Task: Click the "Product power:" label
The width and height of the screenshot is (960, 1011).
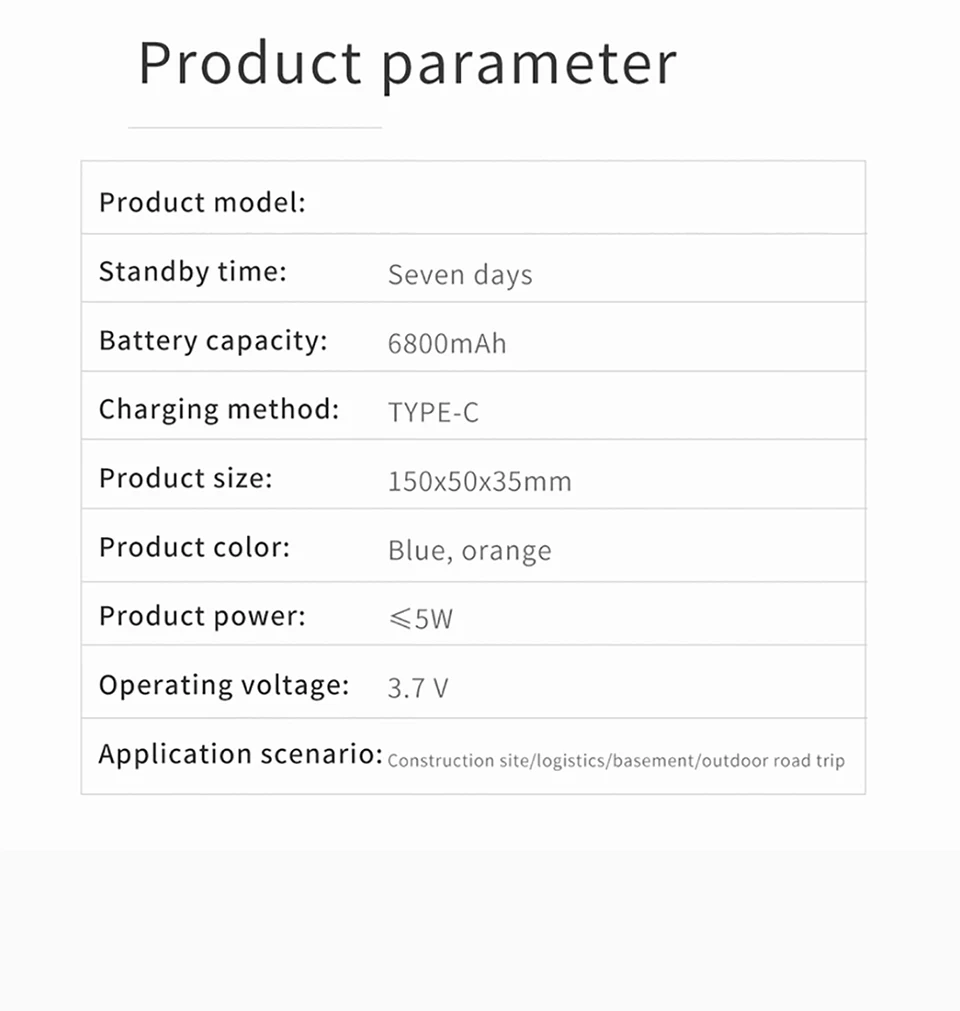Action: [x=202, y=616]
